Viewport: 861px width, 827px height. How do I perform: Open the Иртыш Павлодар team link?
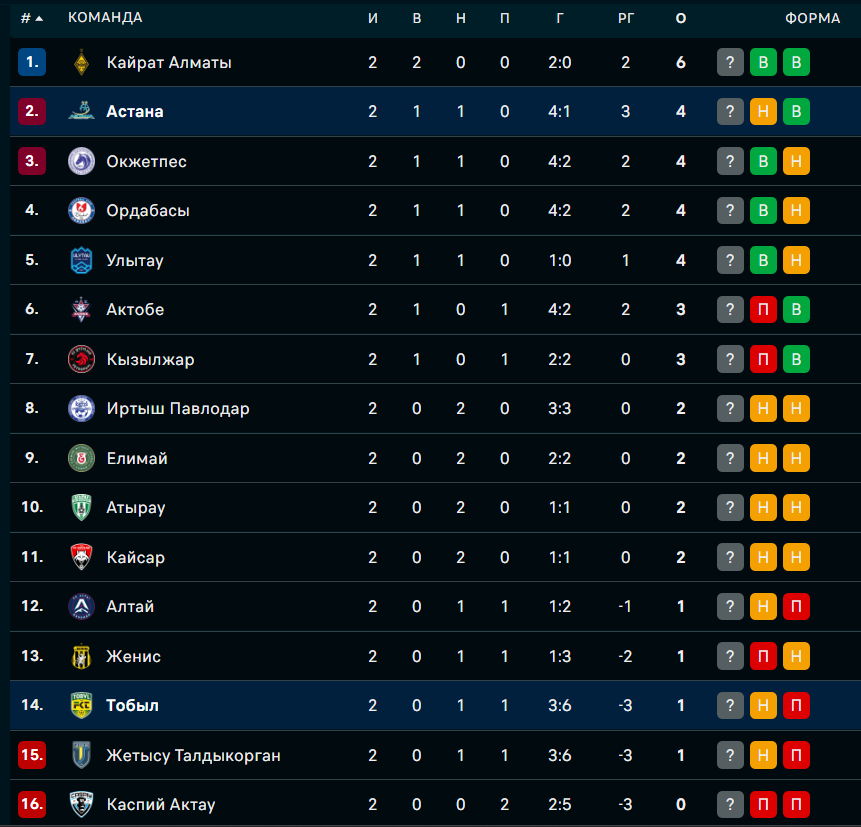[x=178, y=408]
